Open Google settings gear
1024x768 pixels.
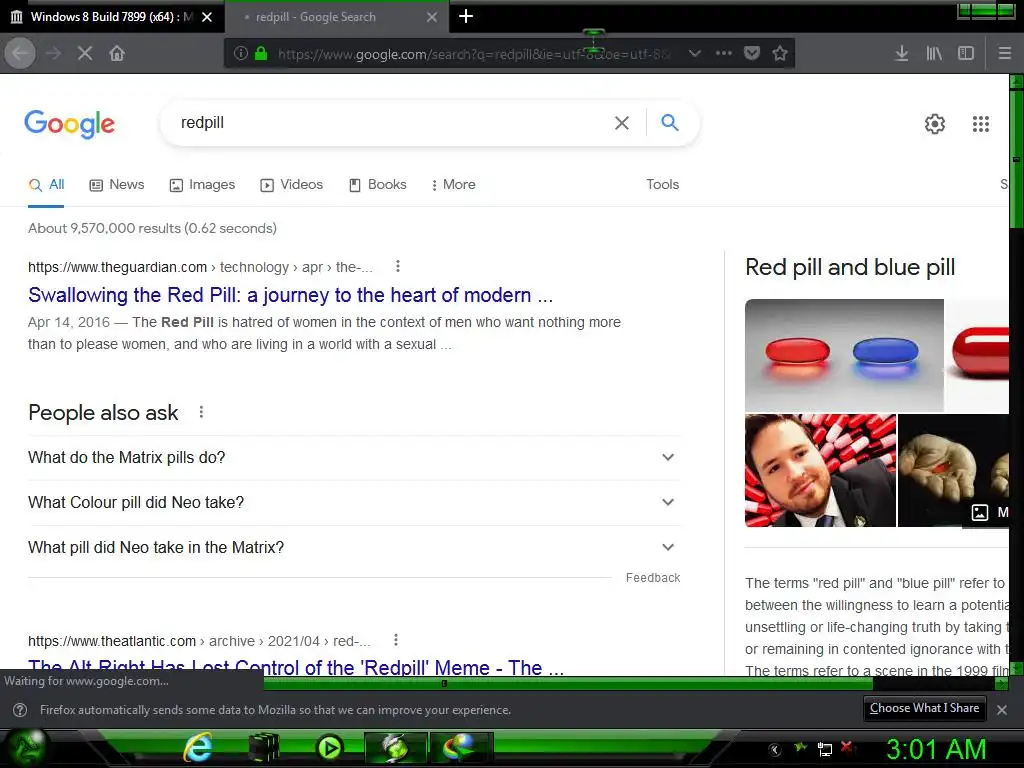pos(935,123)
